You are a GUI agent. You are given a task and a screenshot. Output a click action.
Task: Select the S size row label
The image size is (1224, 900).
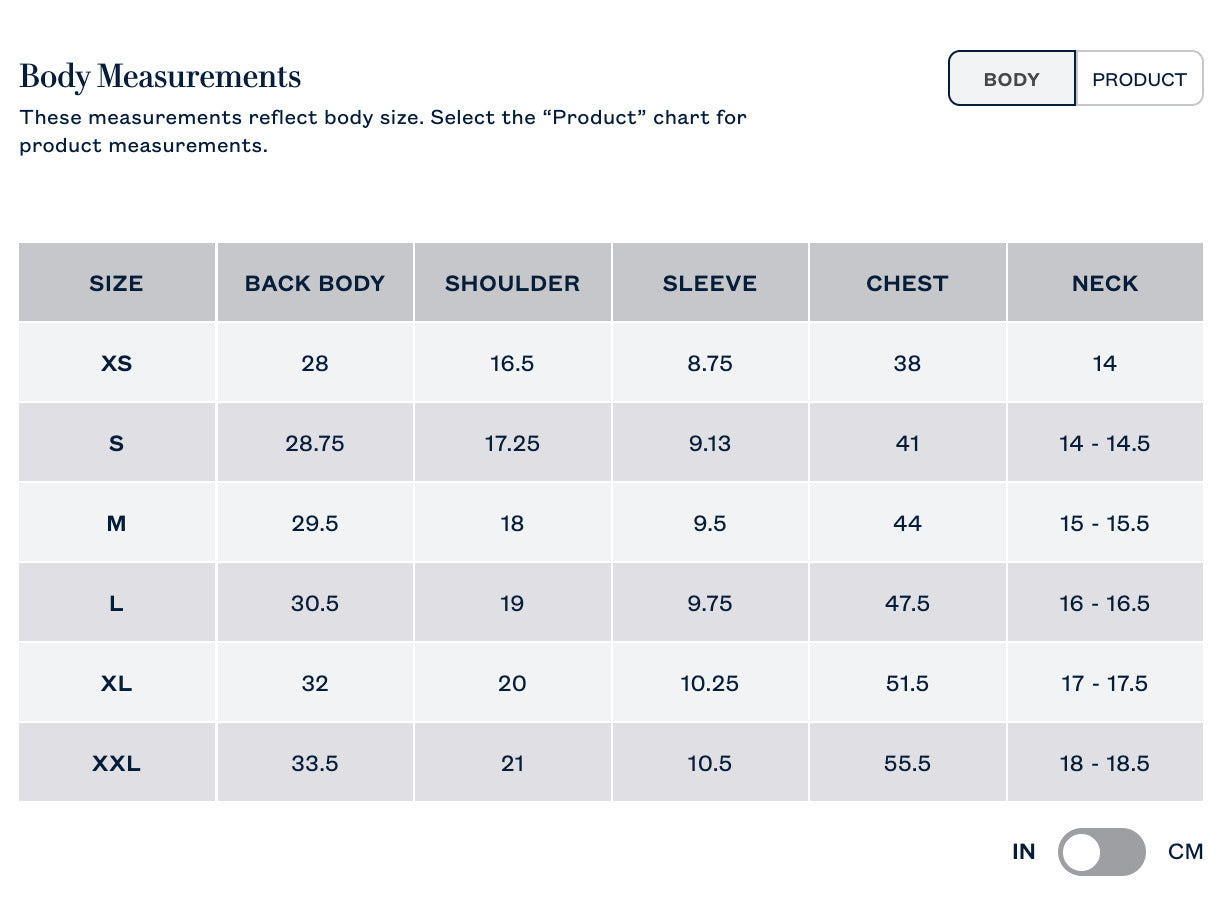coord(116,443)
